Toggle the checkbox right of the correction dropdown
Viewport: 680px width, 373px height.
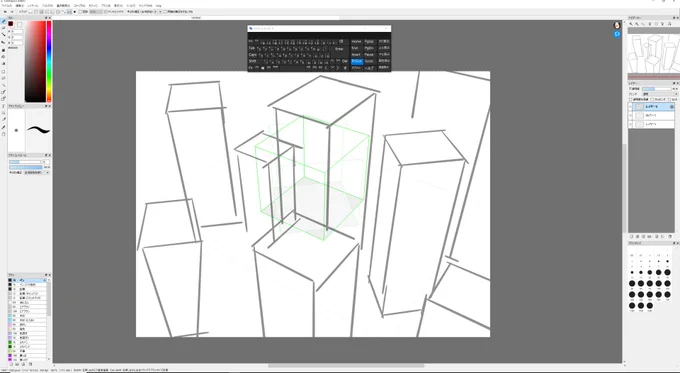point(165,12)
